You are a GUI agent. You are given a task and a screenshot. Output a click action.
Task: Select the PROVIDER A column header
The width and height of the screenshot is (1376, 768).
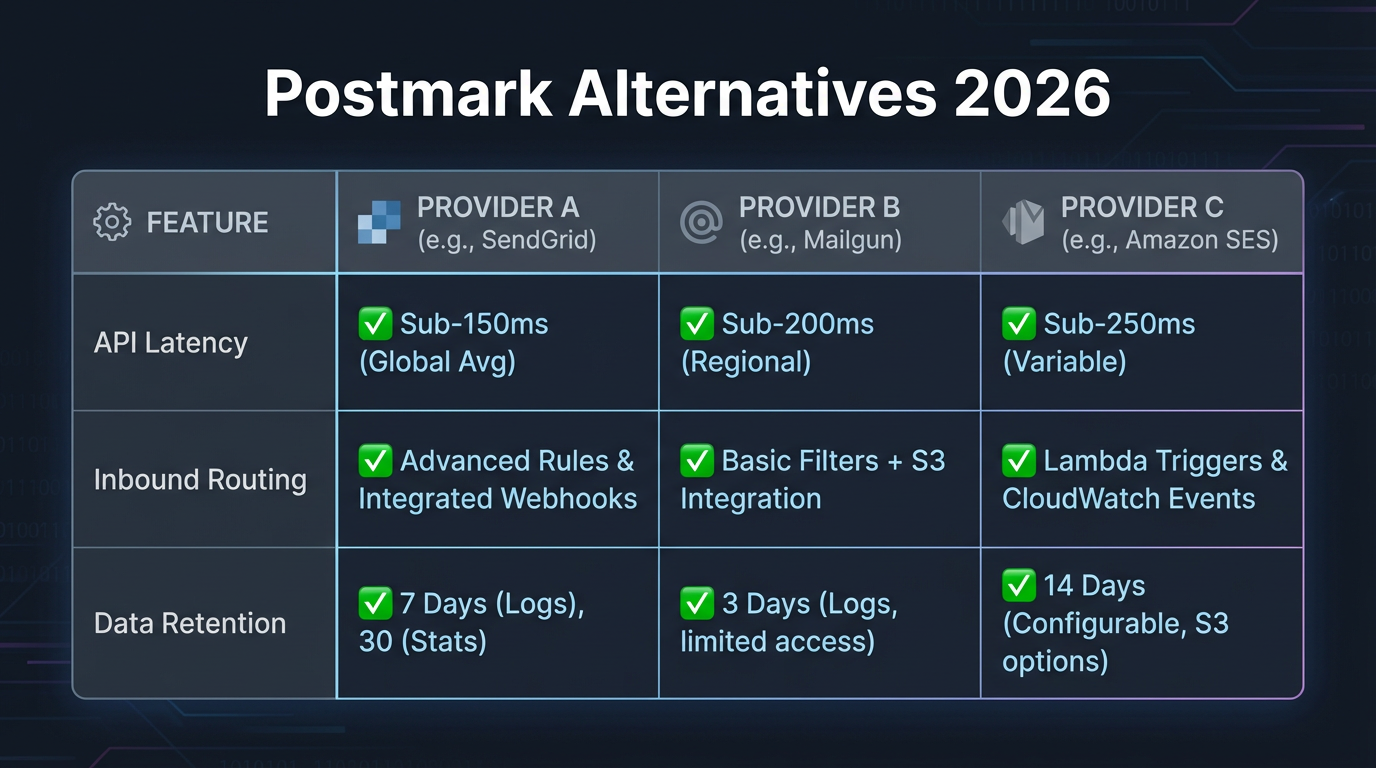[x=497, y=207]
